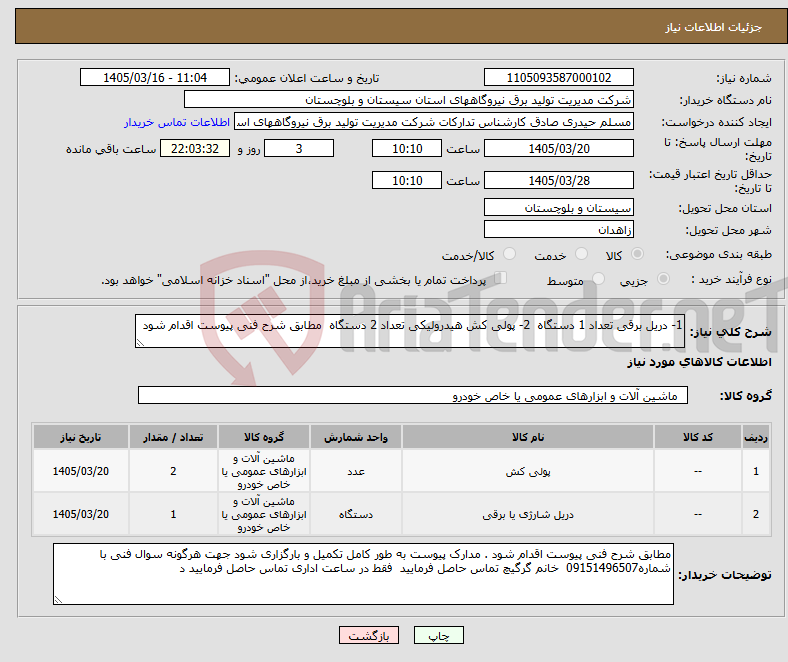Click the اطلاعات کالاهای مورد نیاز heading
Viewport: 788px width, 662px height.
coord(699,362)
